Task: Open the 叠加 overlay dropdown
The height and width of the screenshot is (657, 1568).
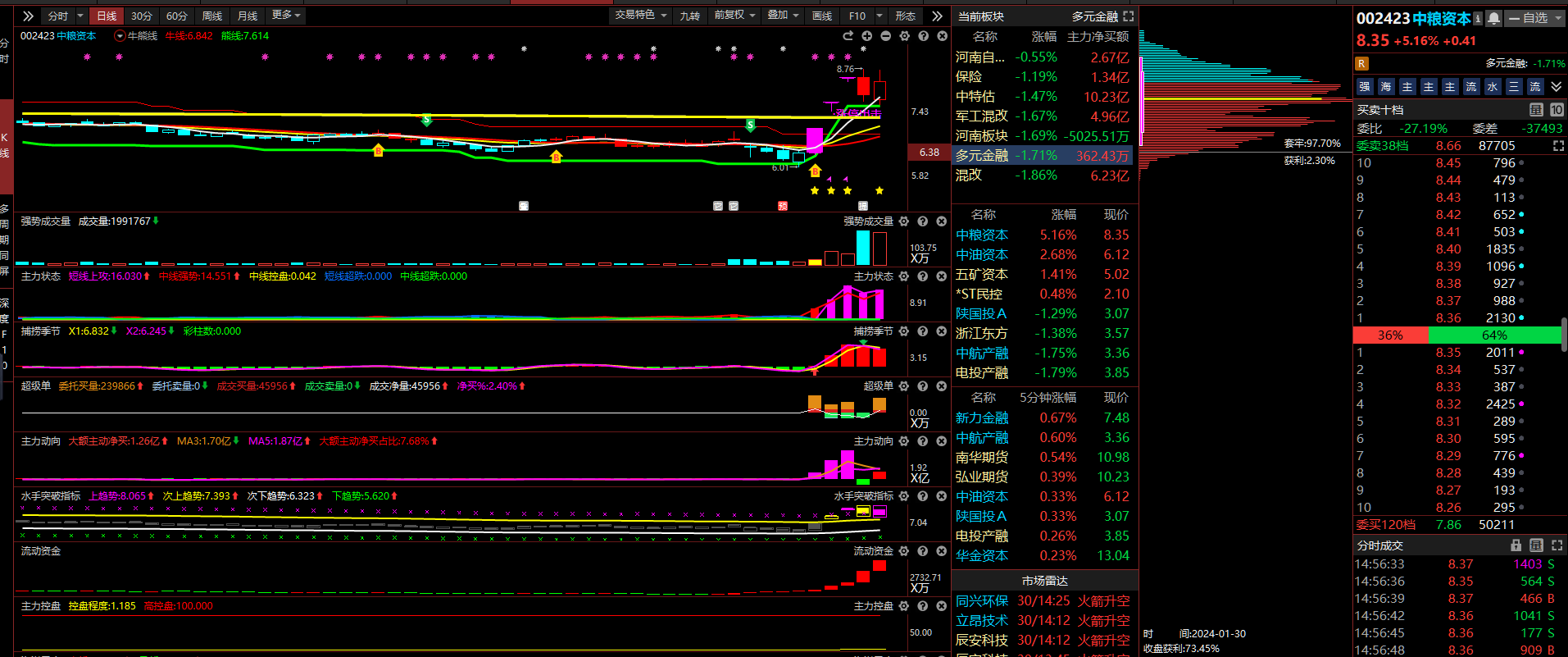Action: [x=783, y=16]
